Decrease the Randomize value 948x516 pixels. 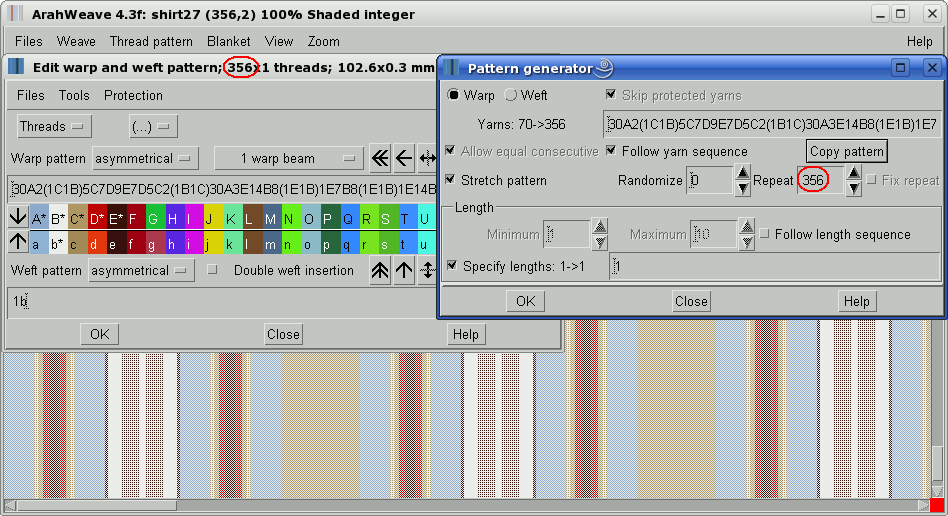pos(742,189)
